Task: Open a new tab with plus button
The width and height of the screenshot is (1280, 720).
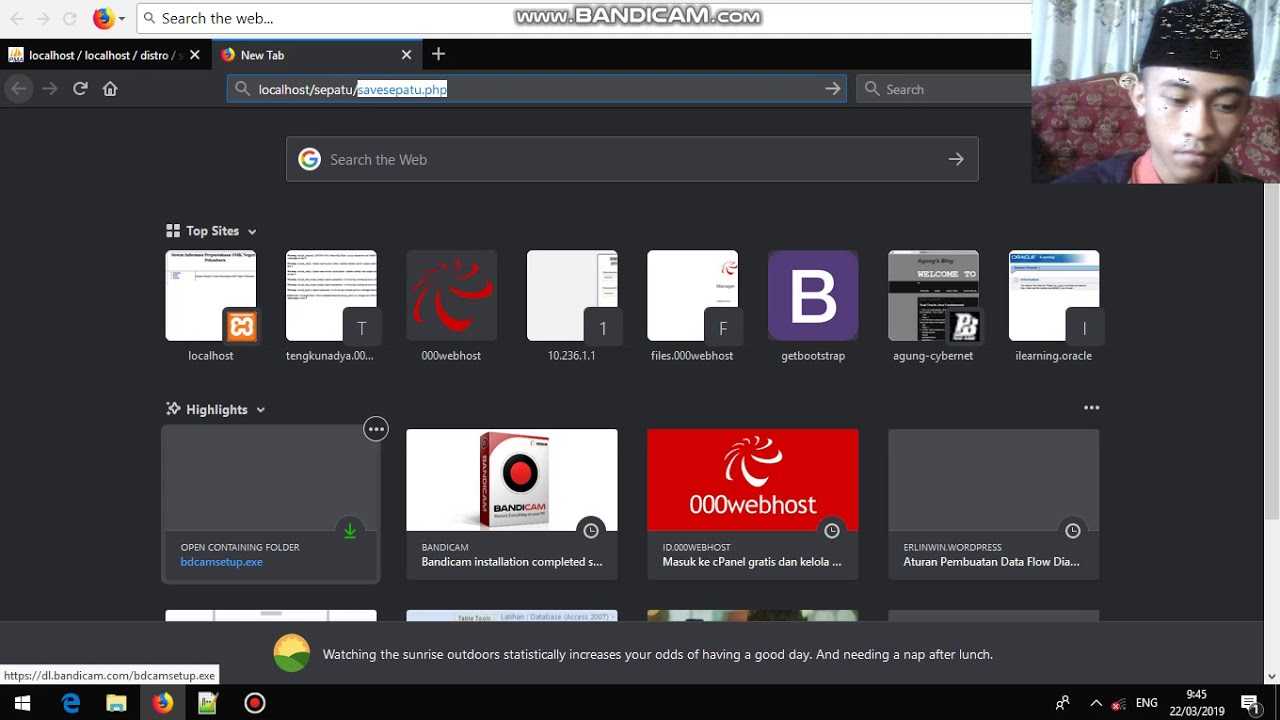Action: [x=438, y=54]
